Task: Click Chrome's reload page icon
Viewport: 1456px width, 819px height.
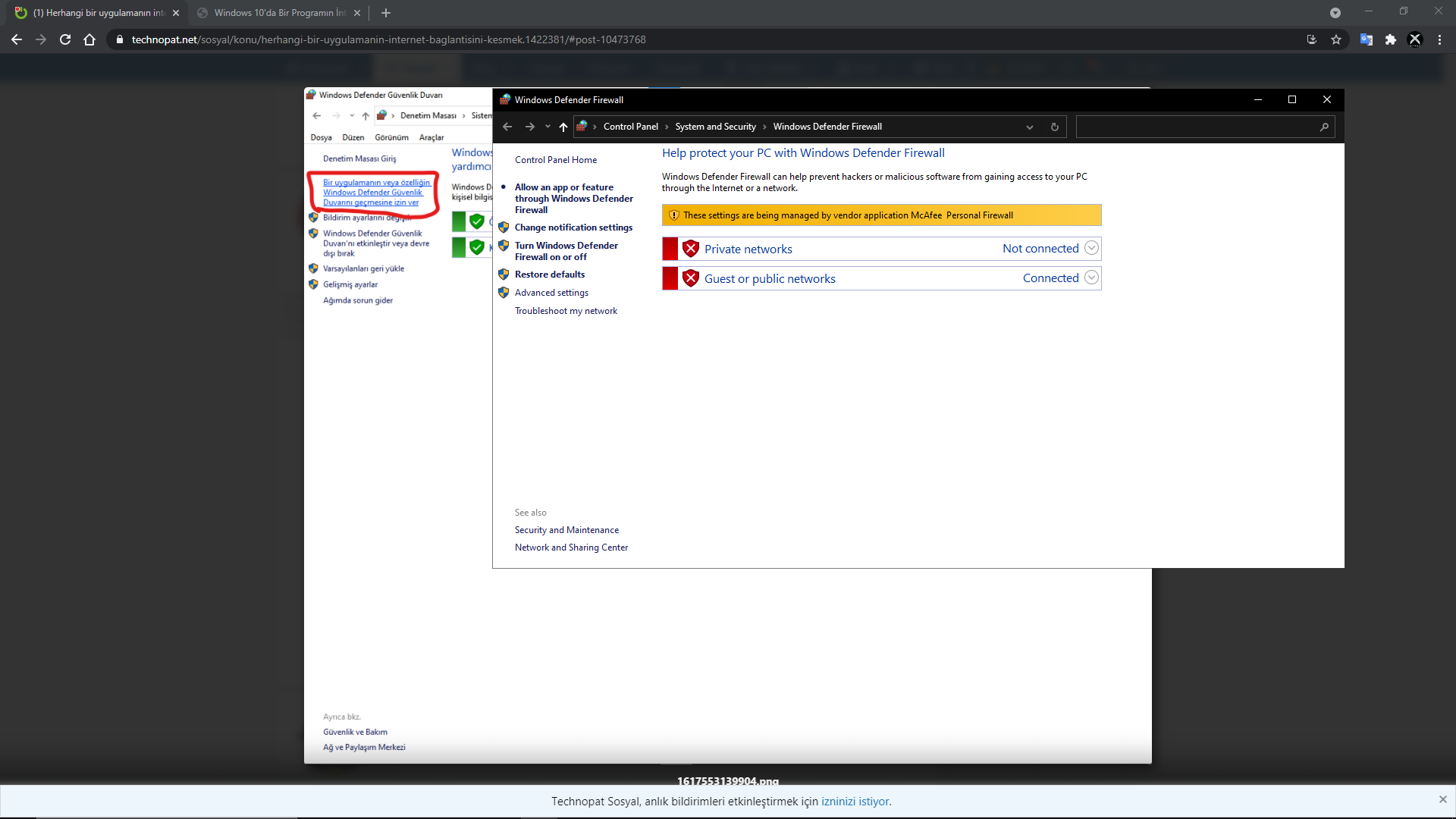Action: point(65,39)
